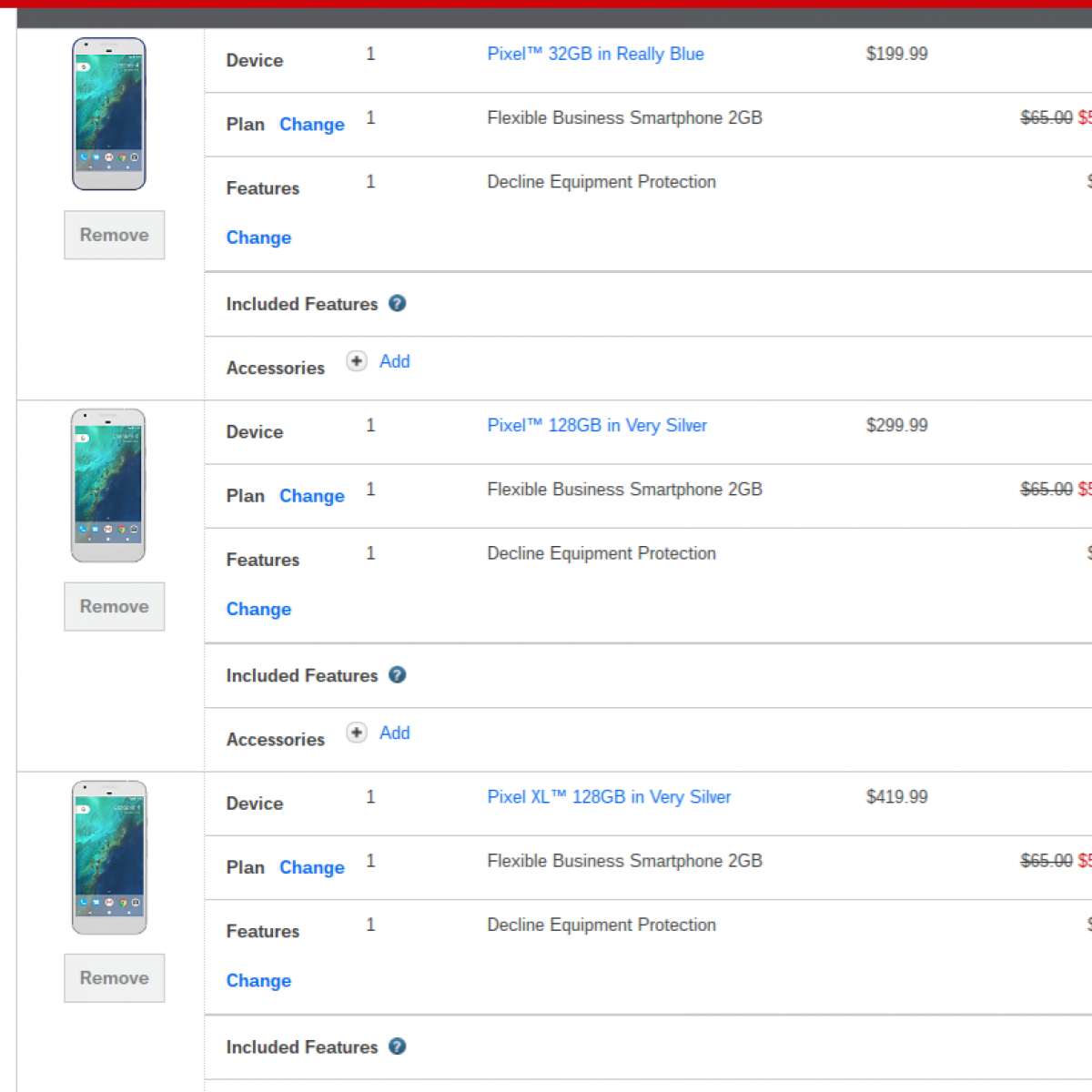
Task: Select the $299.99 device price
Action: (897, 425)
